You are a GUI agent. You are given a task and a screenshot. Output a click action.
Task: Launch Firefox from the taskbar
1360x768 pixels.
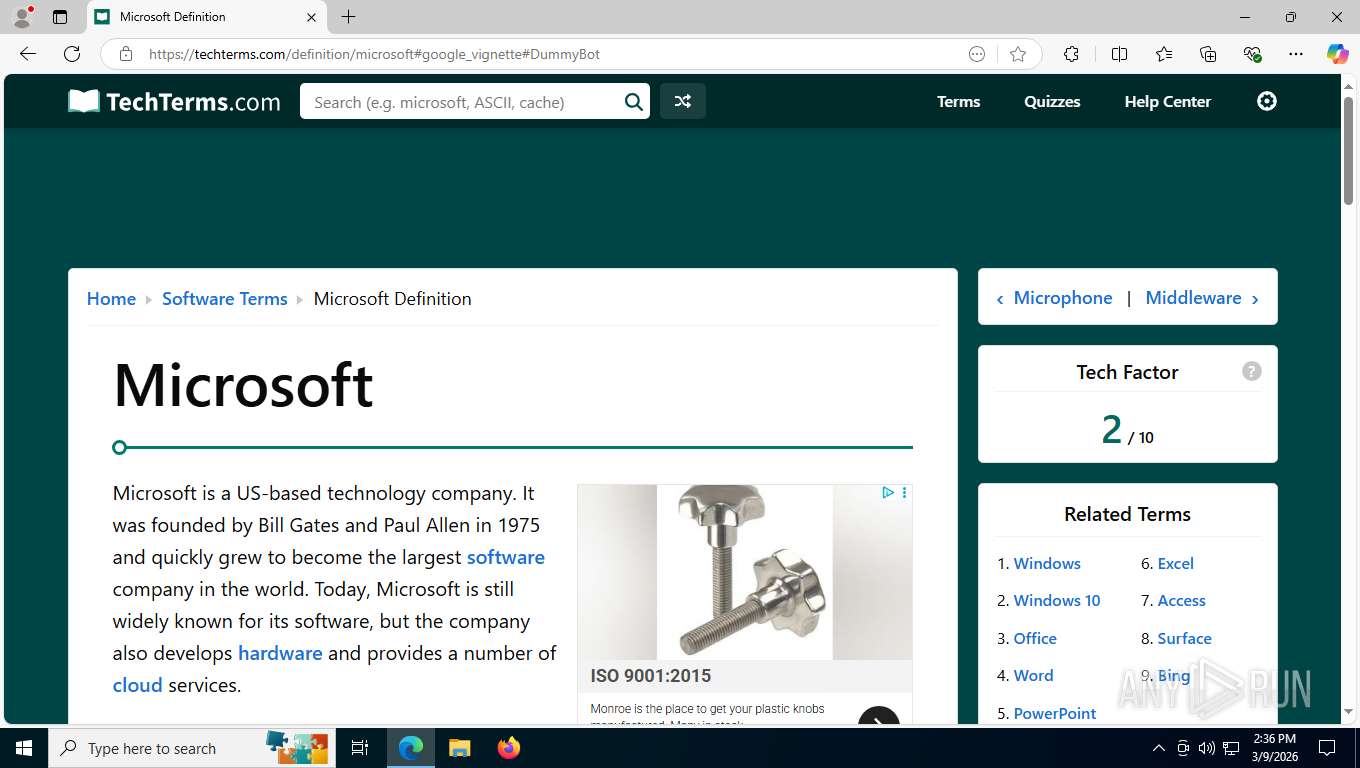coord(509,748)
